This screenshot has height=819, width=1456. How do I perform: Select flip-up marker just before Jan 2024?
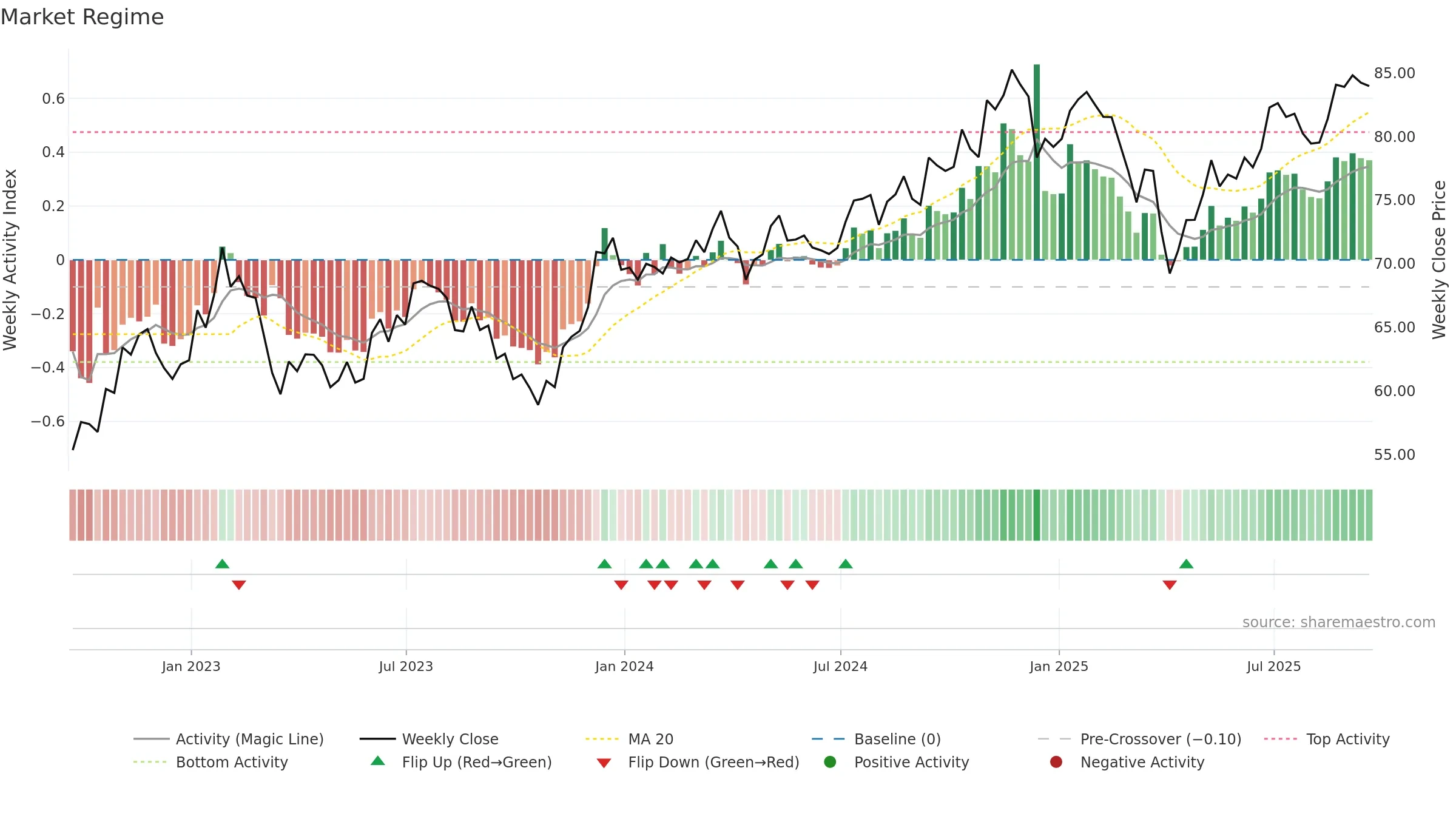coord(604,564)
